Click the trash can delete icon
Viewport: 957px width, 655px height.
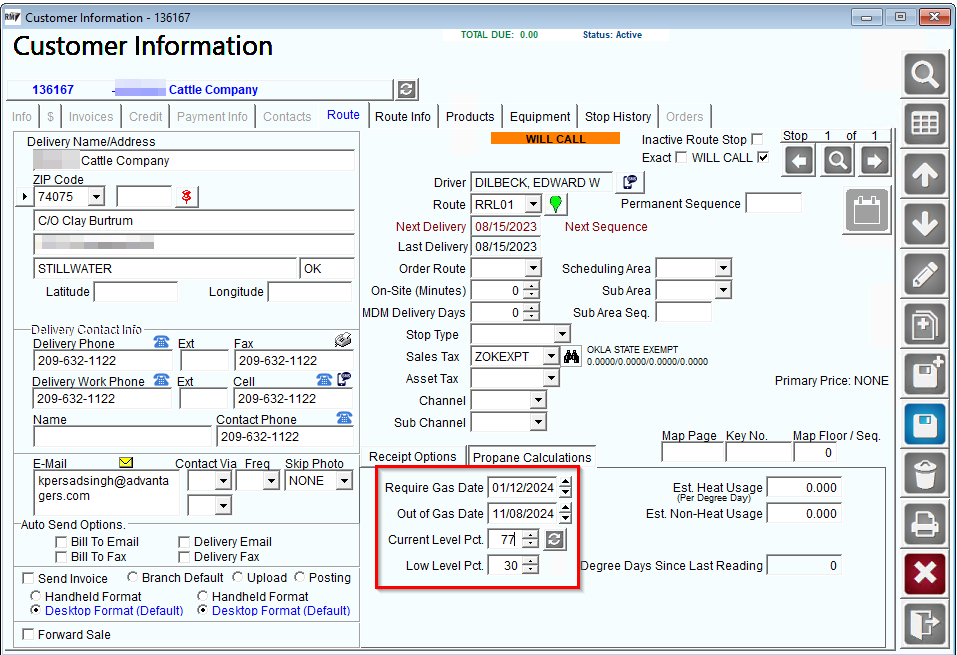coord(925,474)
